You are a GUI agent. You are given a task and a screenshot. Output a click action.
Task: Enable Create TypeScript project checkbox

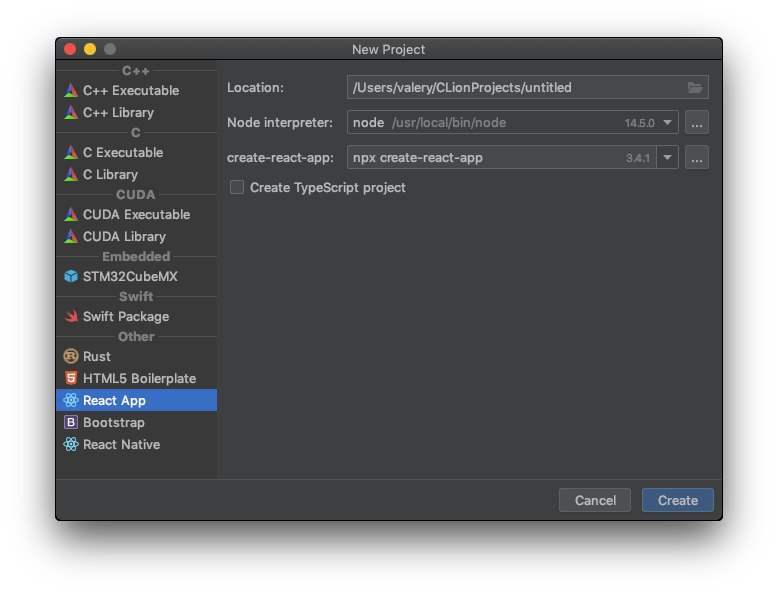point(237,187)
